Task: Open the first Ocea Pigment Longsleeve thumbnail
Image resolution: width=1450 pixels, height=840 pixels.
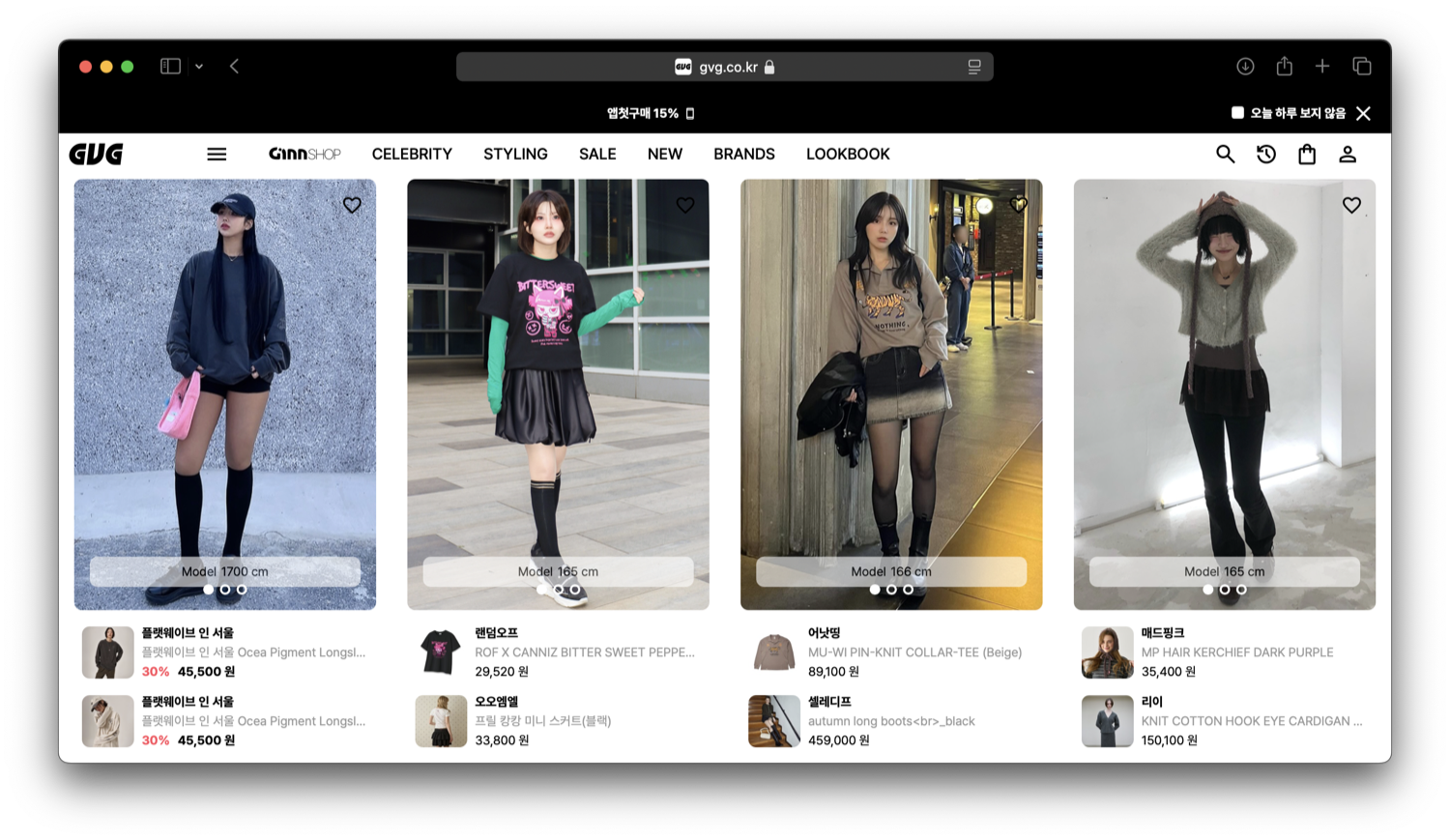Action: (107, 652)
